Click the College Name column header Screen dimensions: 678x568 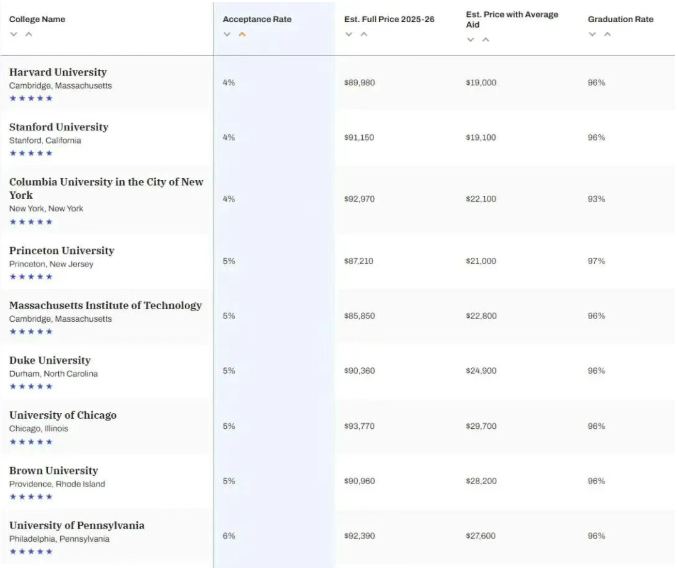37,19
